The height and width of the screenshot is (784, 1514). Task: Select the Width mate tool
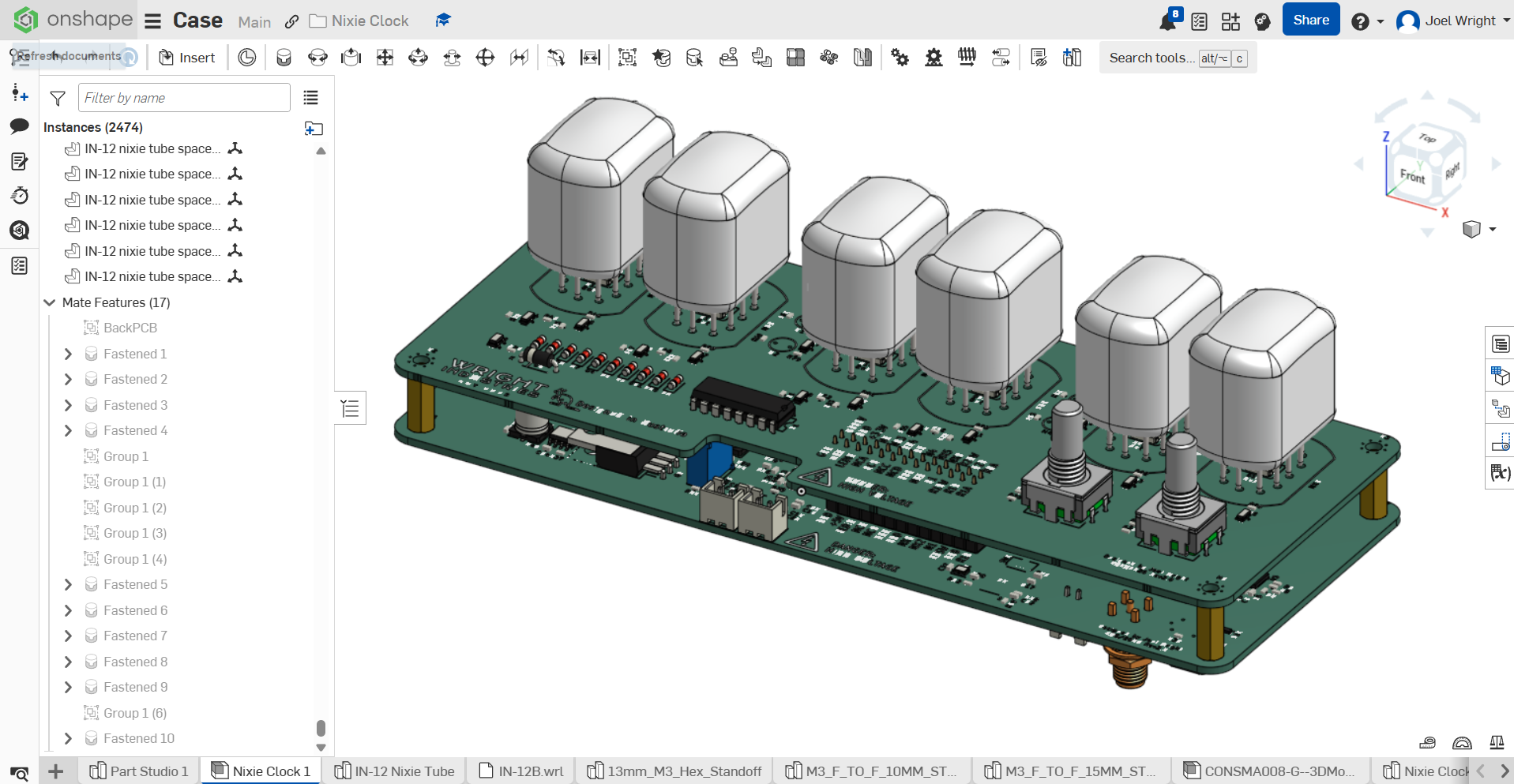(590, 58)
